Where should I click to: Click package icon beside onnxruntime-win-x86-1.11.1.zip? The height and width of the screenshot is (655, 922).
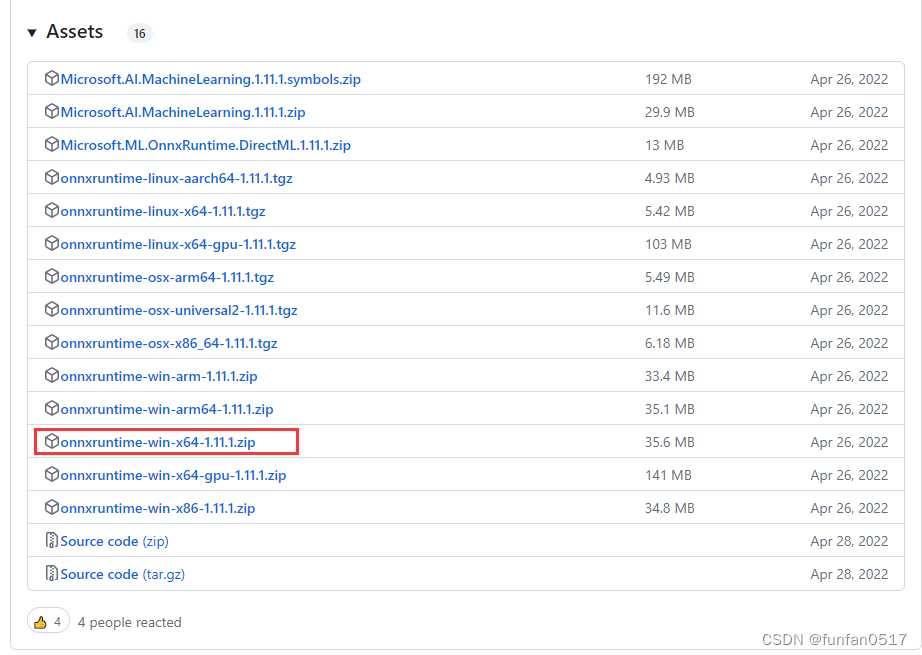tap(52, 507)
